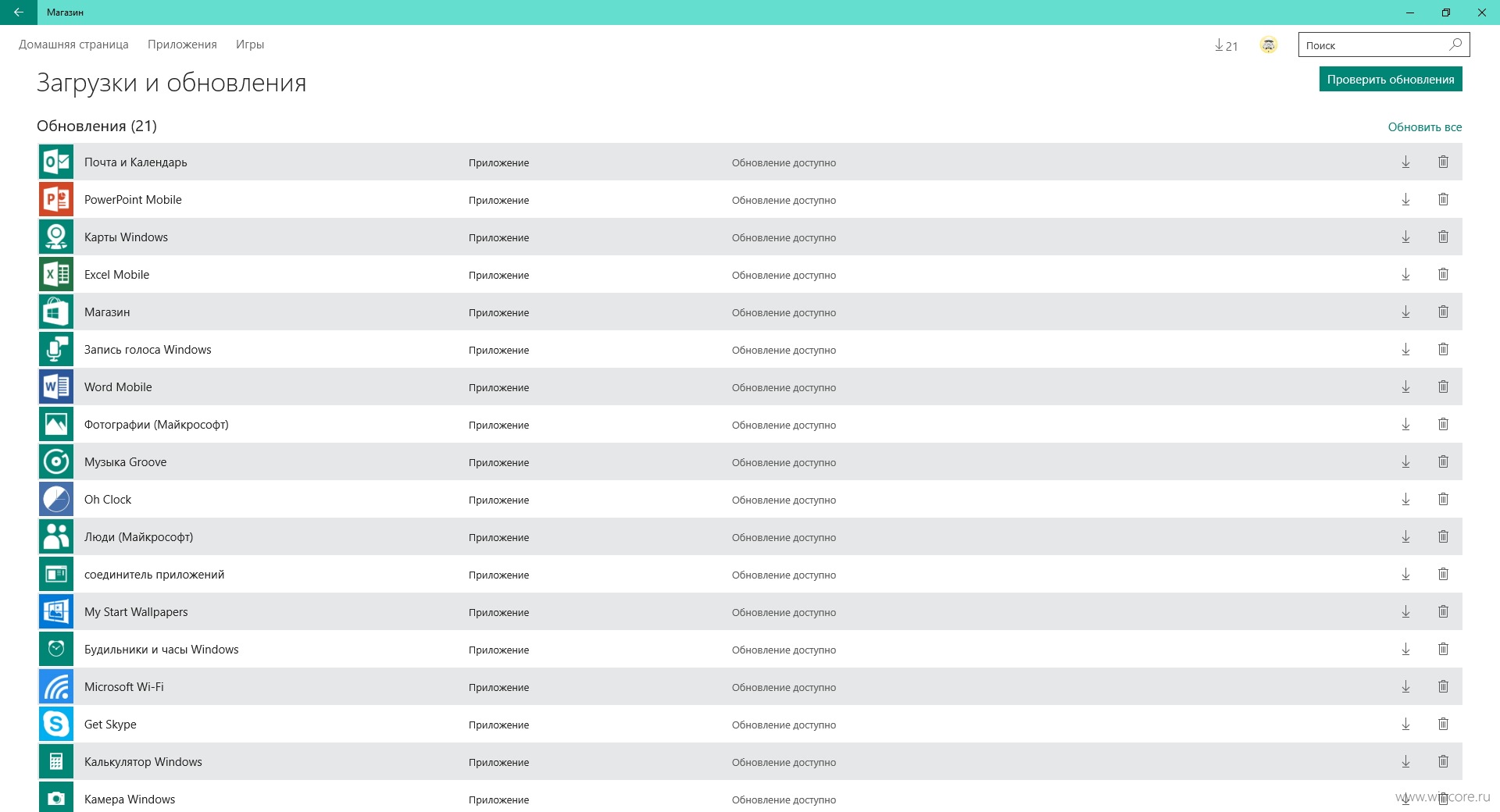Download update for Excel Mobile
The width and height of the screenshot is (1500, 812).
coord(1405,274)
